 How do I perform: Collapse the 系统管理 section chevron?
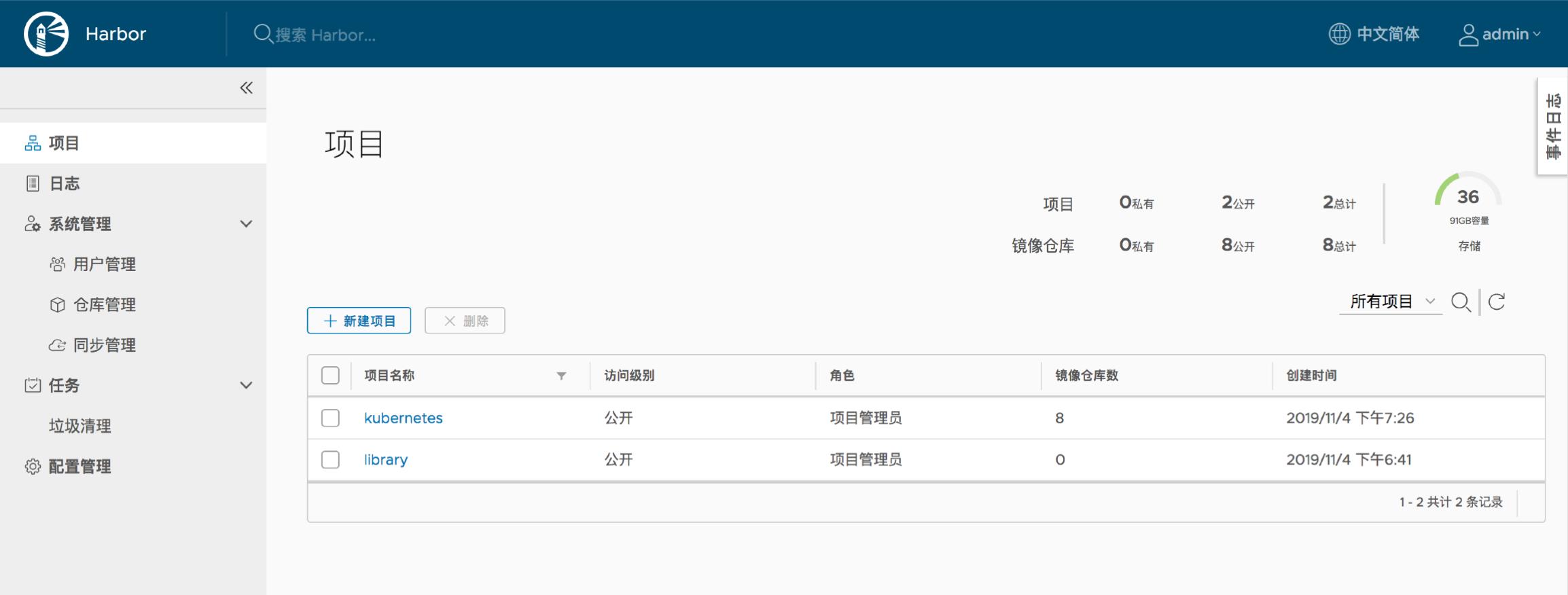pyautogui.click(x=246, y=223)
